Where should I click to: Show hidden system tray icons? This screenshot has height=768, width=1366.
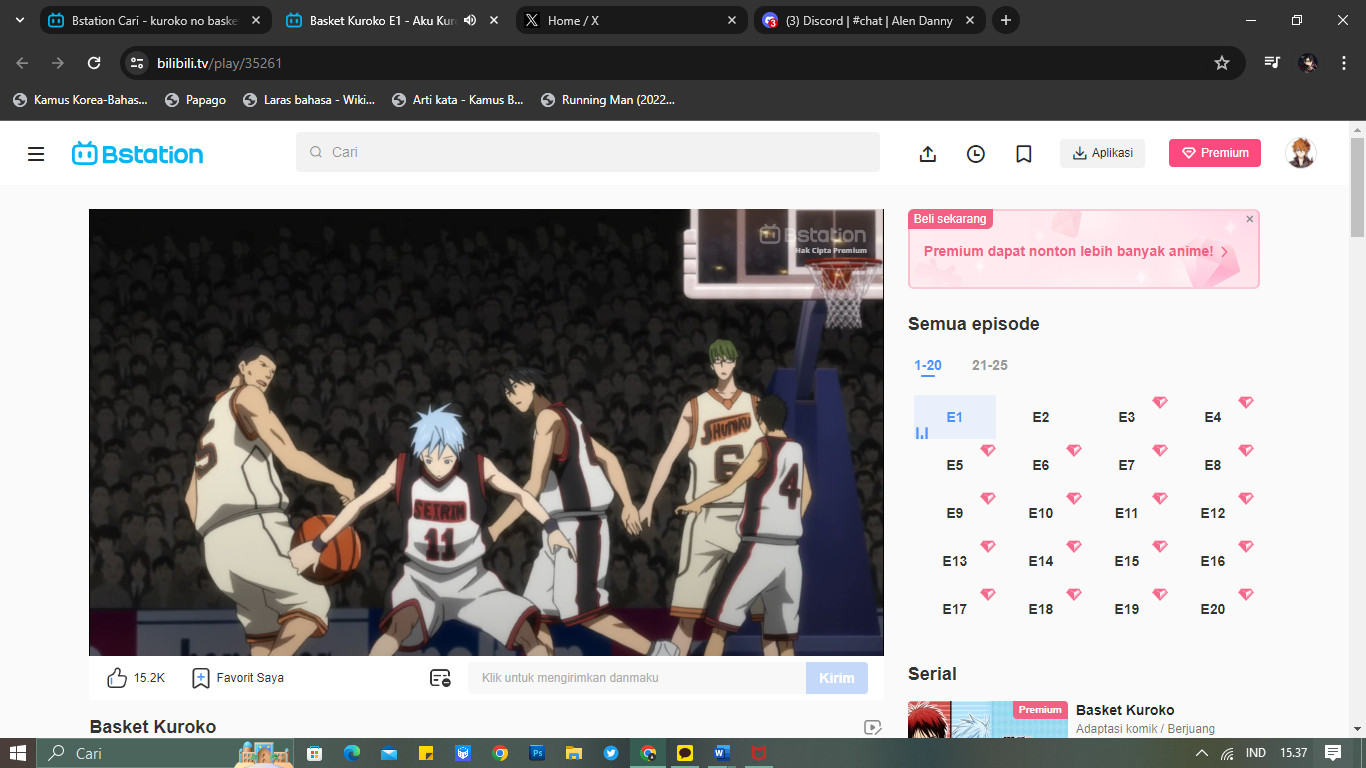click(x=1202, y=753)
